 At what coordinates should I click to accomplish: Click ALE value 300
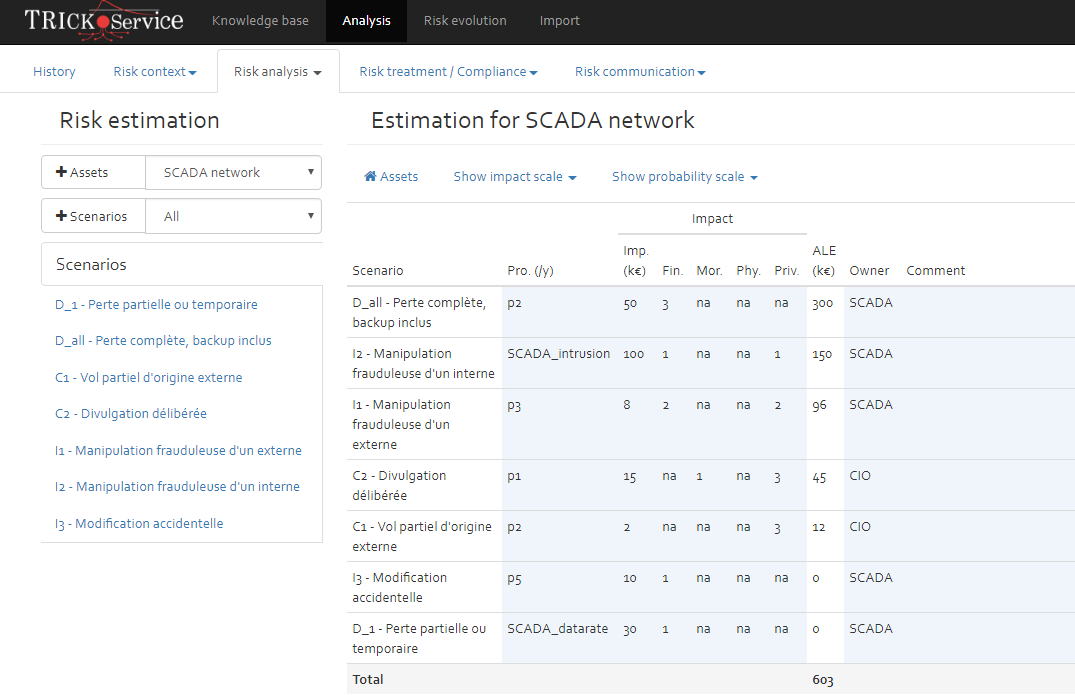point(822,303)
